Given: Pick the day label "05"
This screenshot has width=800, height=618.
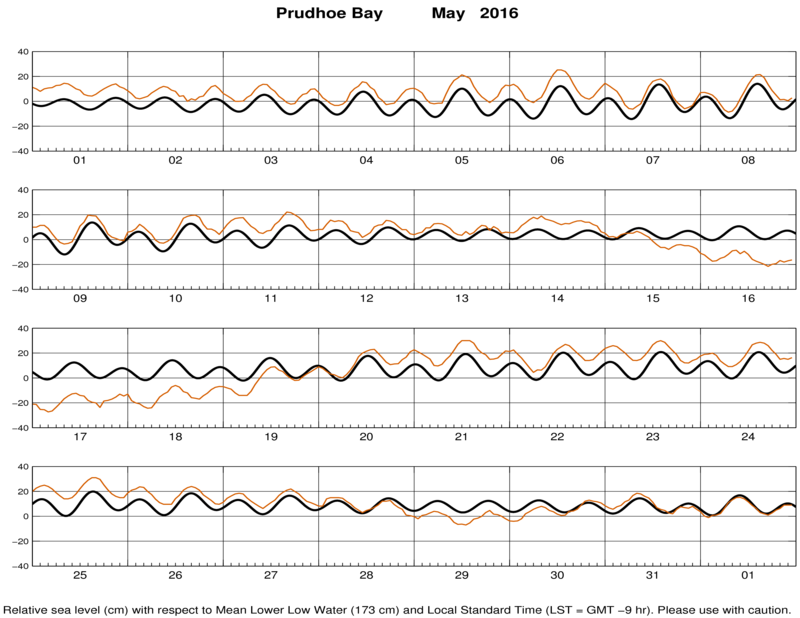Looking at the screenshot, I should pos(462,160).
